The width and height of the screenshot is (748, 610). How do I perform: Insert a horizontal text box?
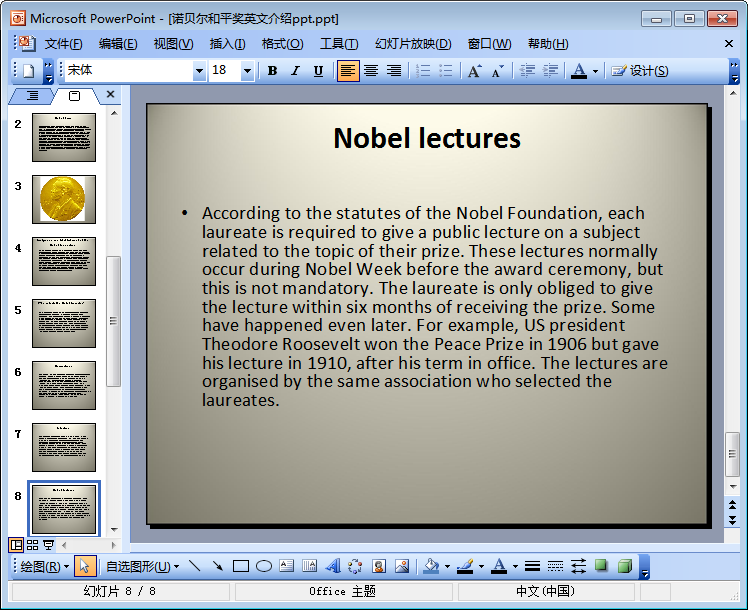(x=286, y=566)
